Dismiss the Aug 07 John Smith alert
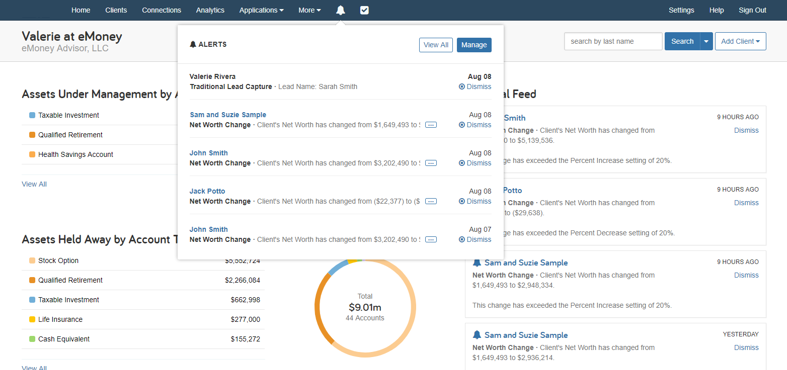Viewport: 787px width, 370px height. 475,239
